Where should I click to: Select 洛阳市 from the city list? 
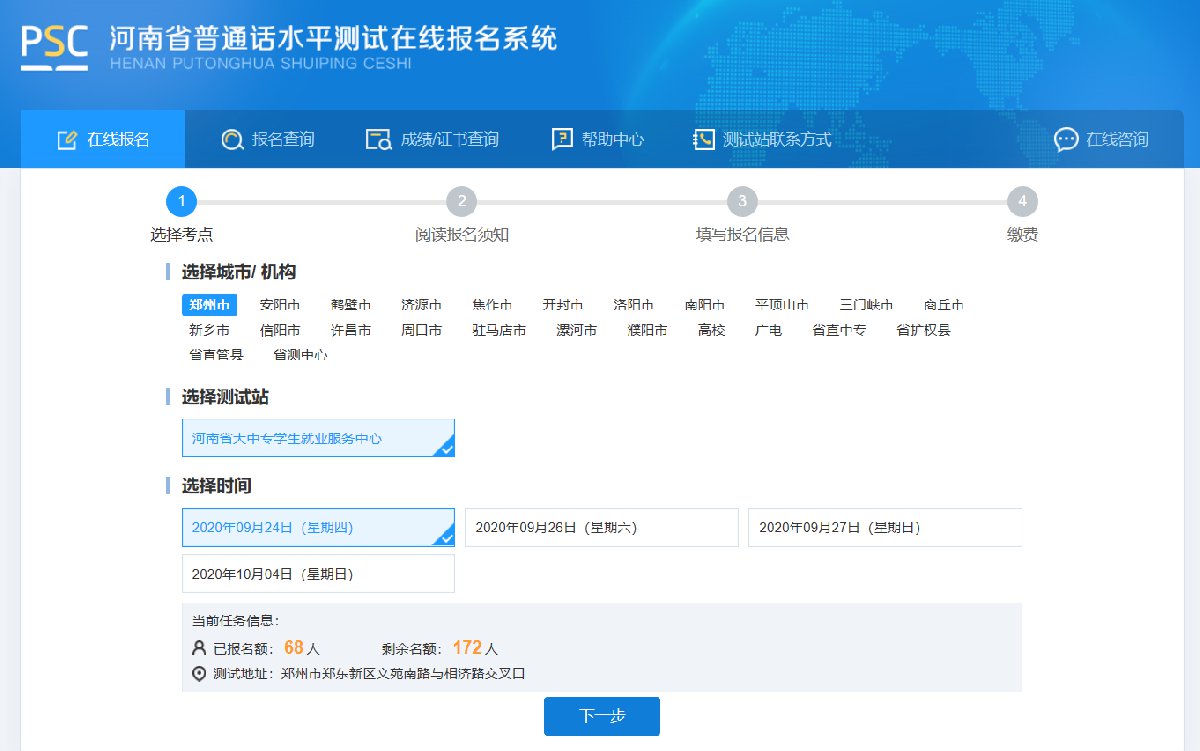click(633, 305)
